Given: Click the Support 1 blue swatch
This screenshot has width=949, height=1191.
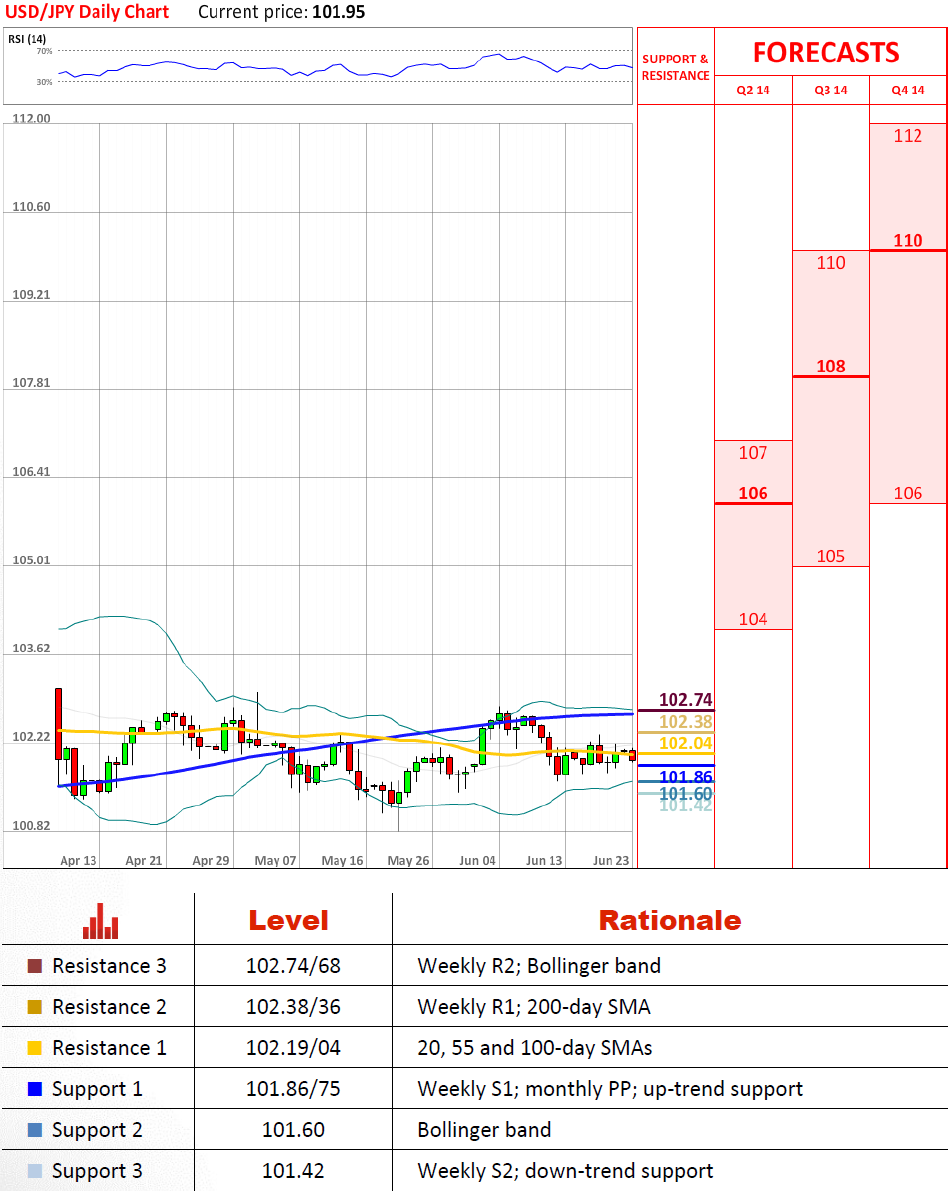Looking at the screenshot, I should pyautogui.click(x=35, y=1089).
